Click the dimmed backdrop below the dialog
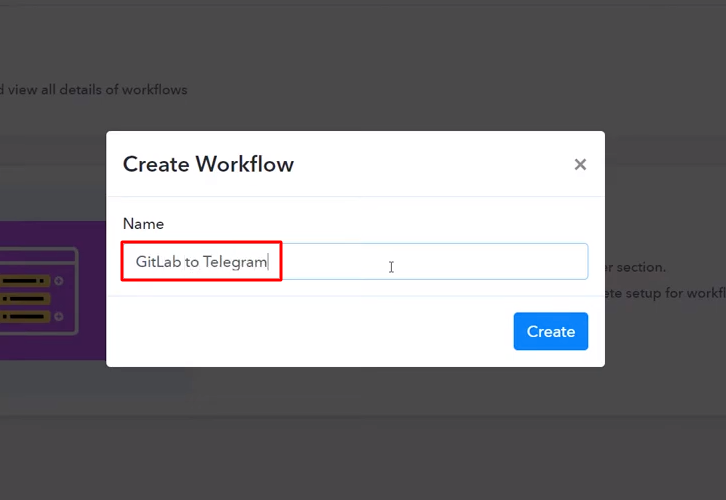Screen dimensions: 726x500 click(360, 440)
